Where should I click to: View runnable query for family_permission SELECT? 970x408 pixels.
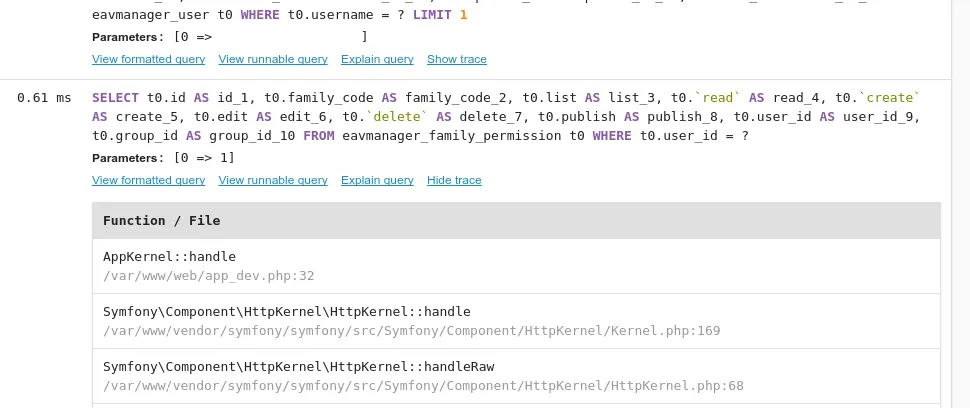[x=273, y=180]
